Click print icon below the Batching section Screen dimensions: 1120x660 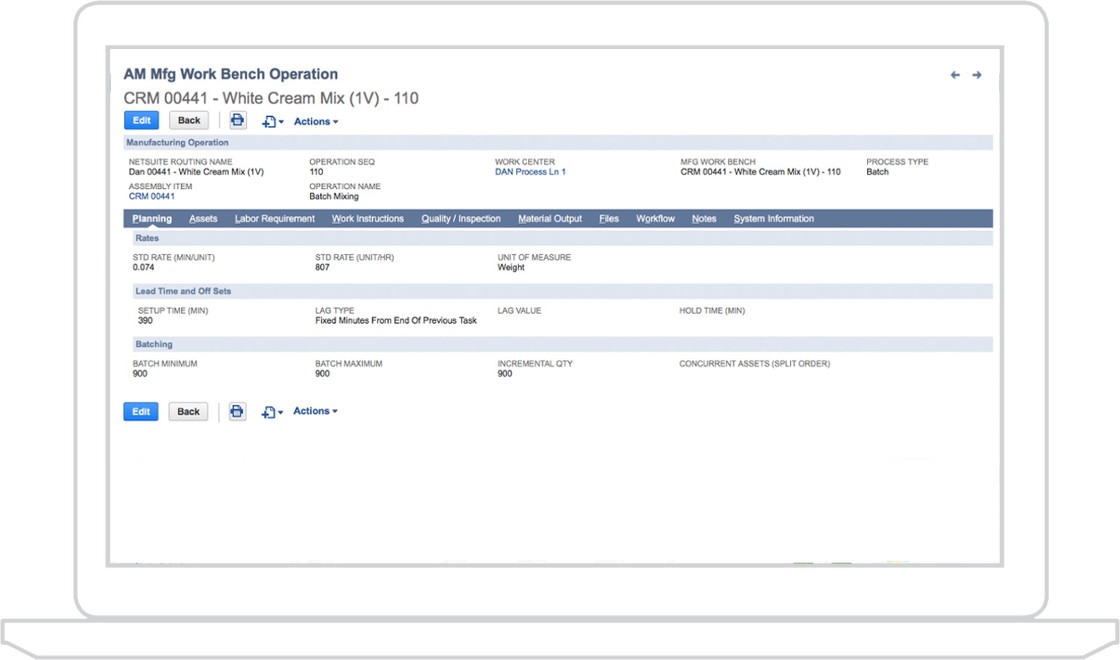237,411
